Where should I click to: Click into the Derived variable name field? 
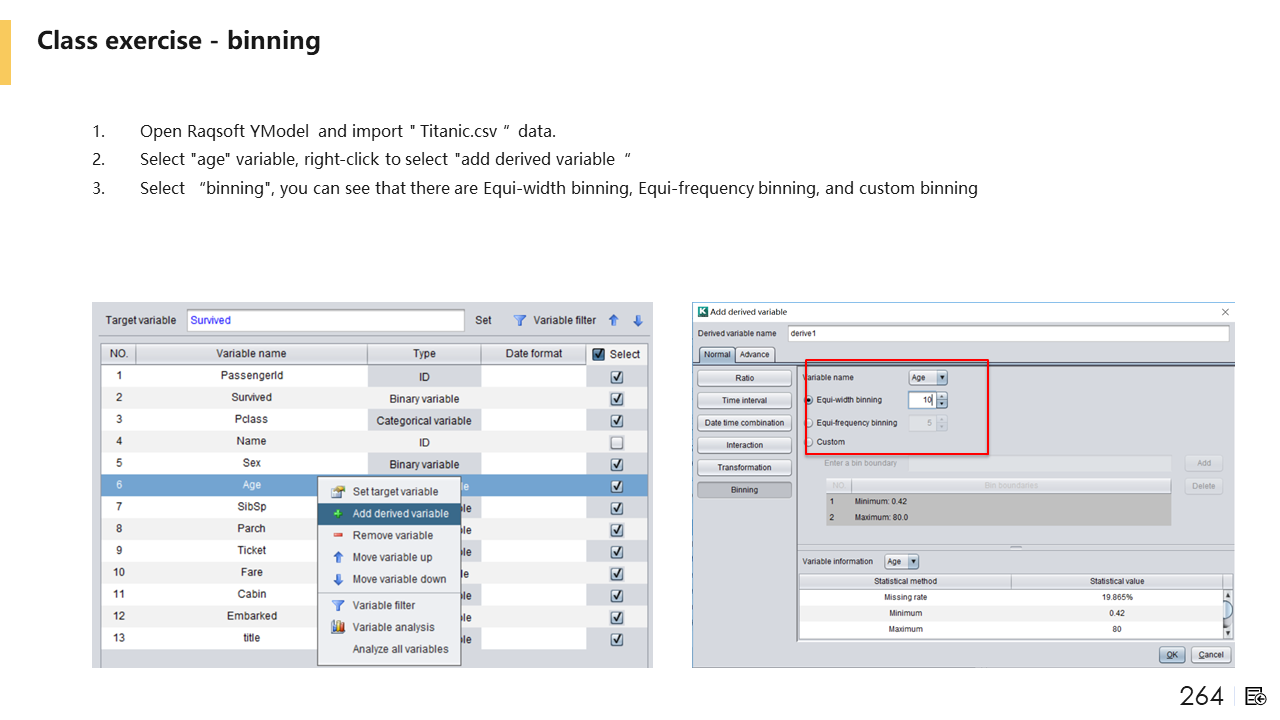tap(1006, 333)
